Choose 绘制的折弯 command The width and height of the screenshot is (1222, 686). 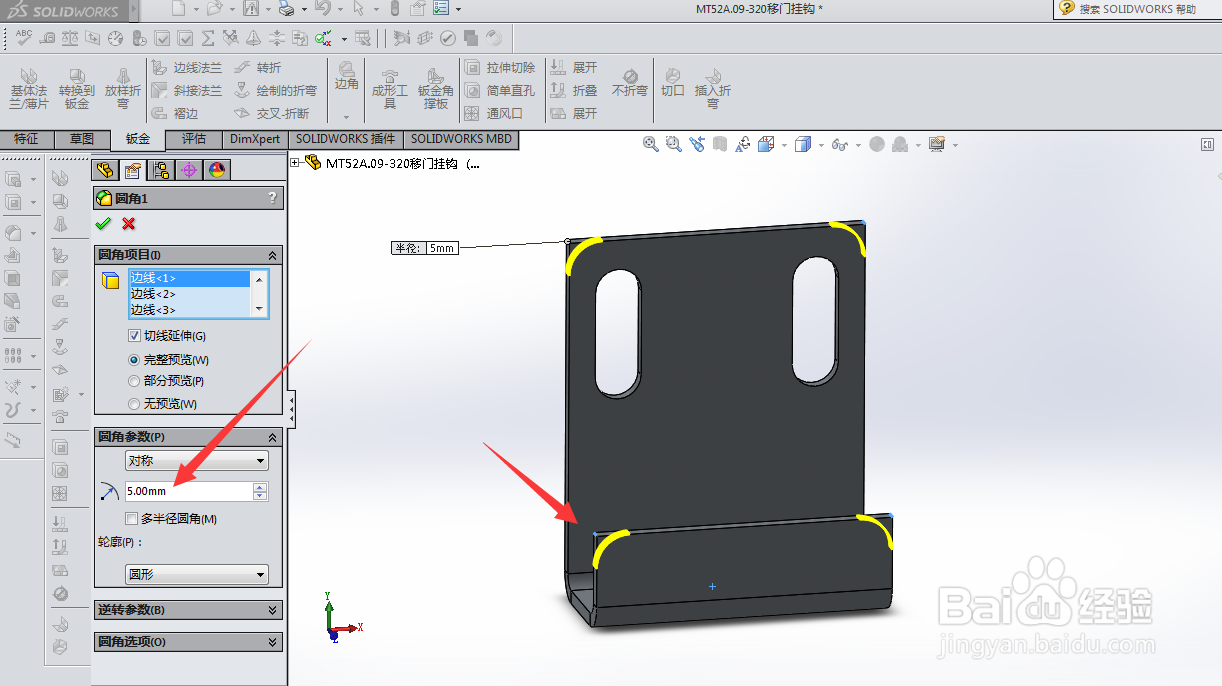pos(275,91)
